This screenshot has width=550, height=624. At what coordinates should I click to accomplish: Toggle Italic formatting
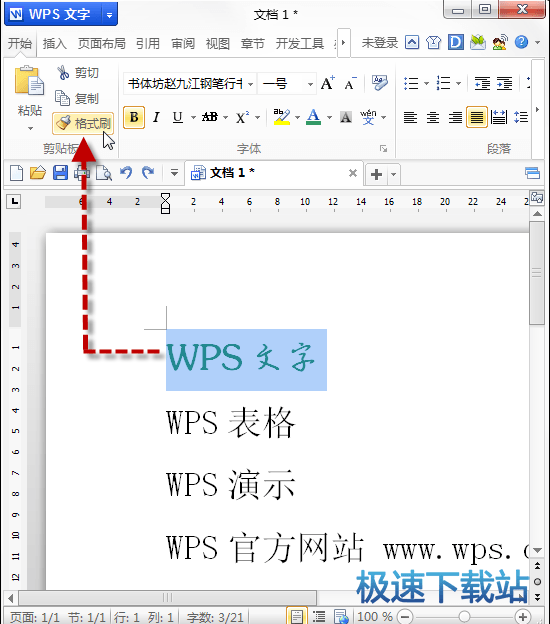tap(156, 117)
